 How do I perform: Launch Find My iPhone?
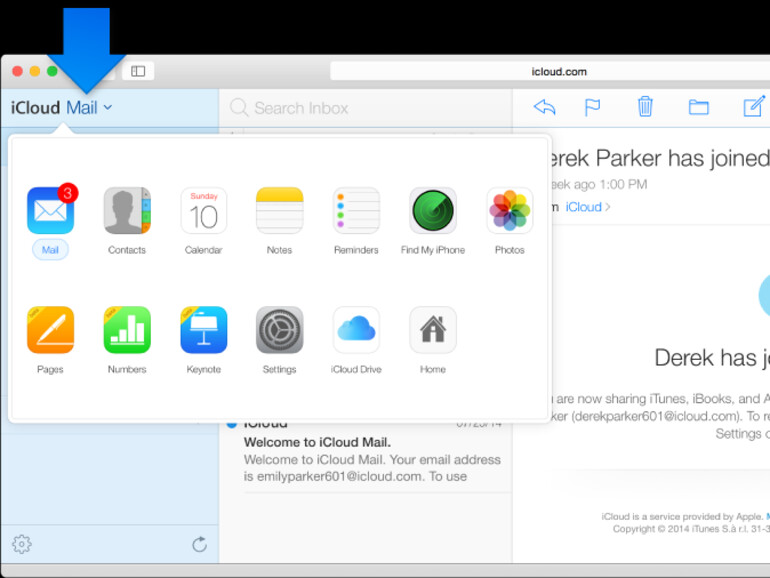tap(433, 211)
